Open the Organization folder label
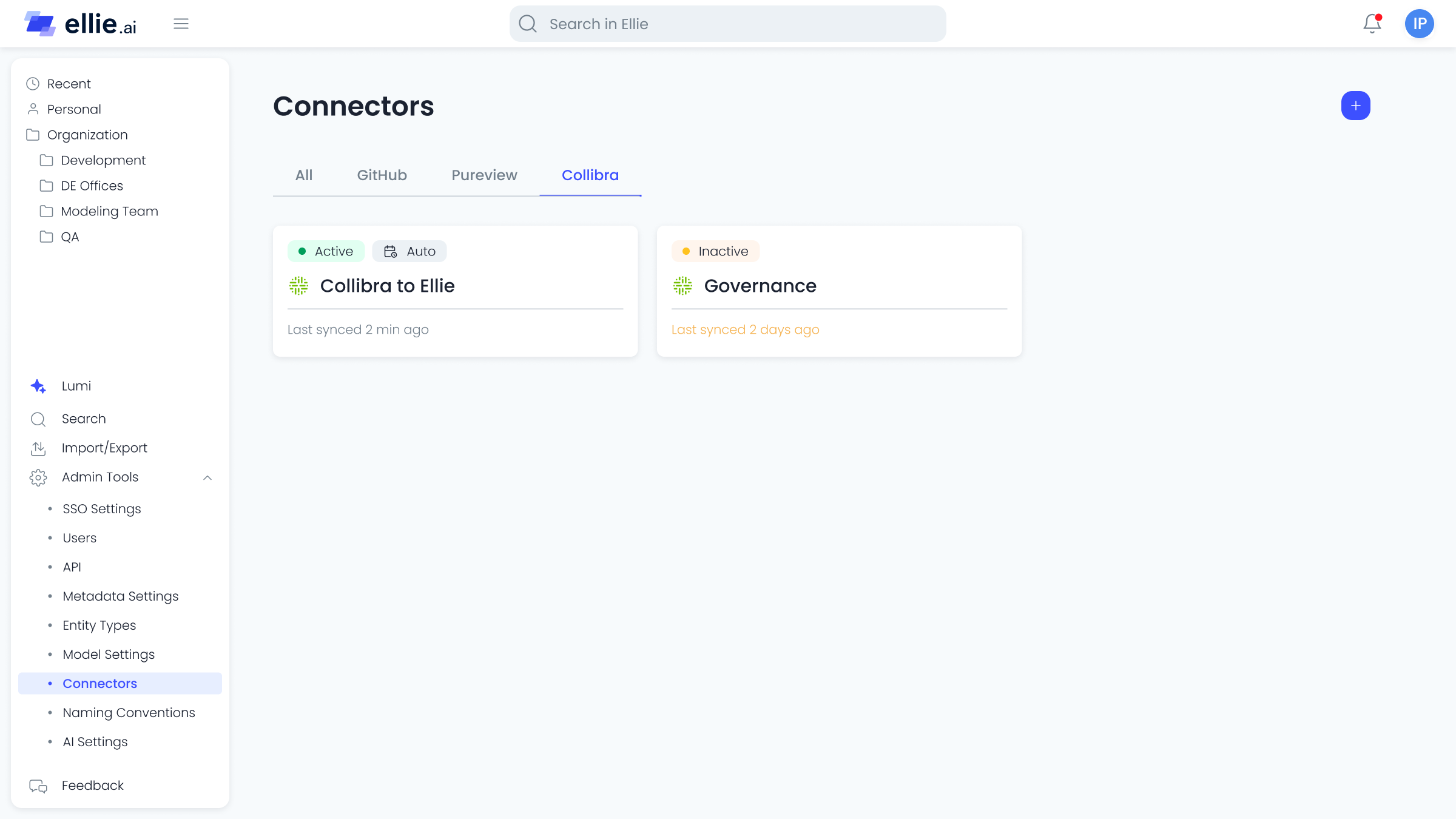 (x=87, y=135)
